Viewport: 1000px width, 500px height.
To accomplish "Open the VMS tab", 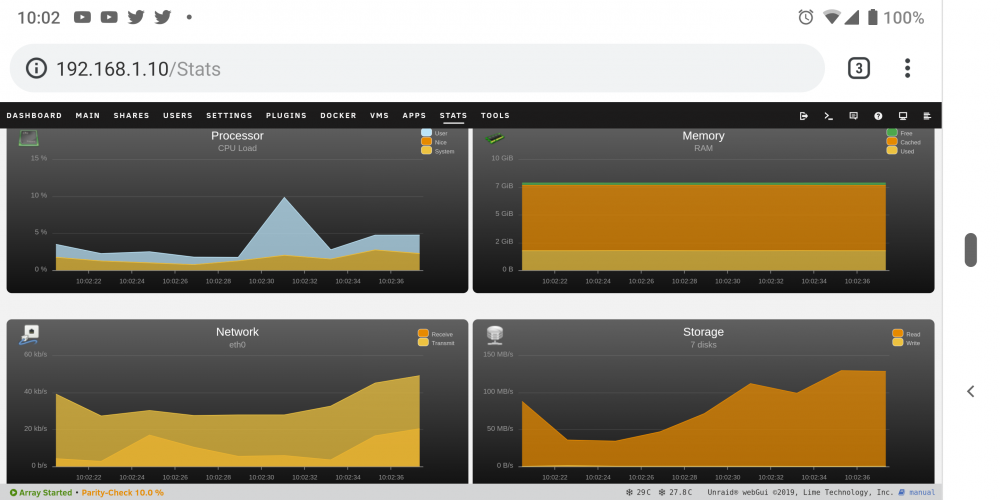I will [379, 116].
